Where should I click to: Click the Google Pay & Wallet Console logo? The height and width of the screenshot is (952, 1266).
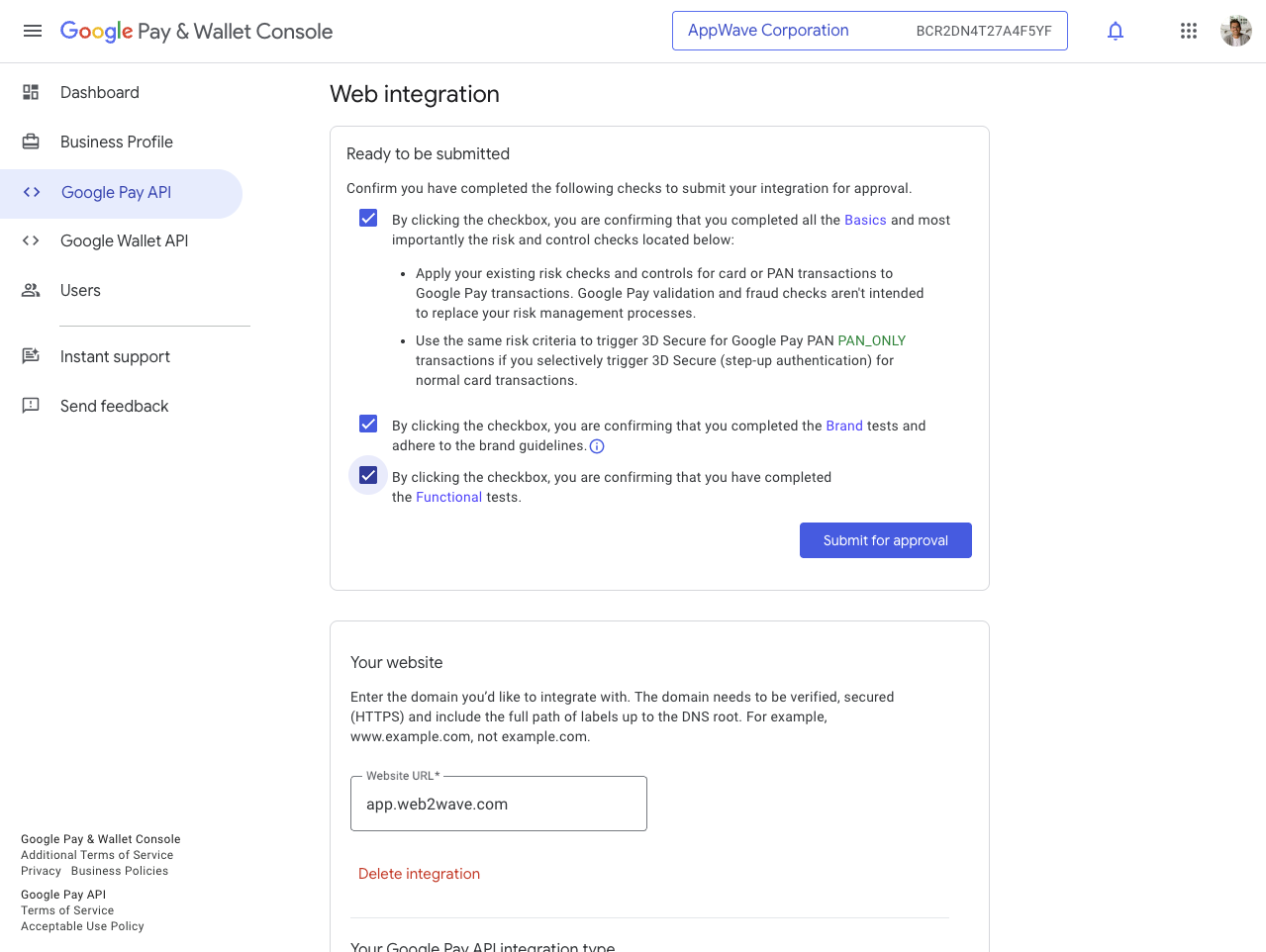(196, 32)
